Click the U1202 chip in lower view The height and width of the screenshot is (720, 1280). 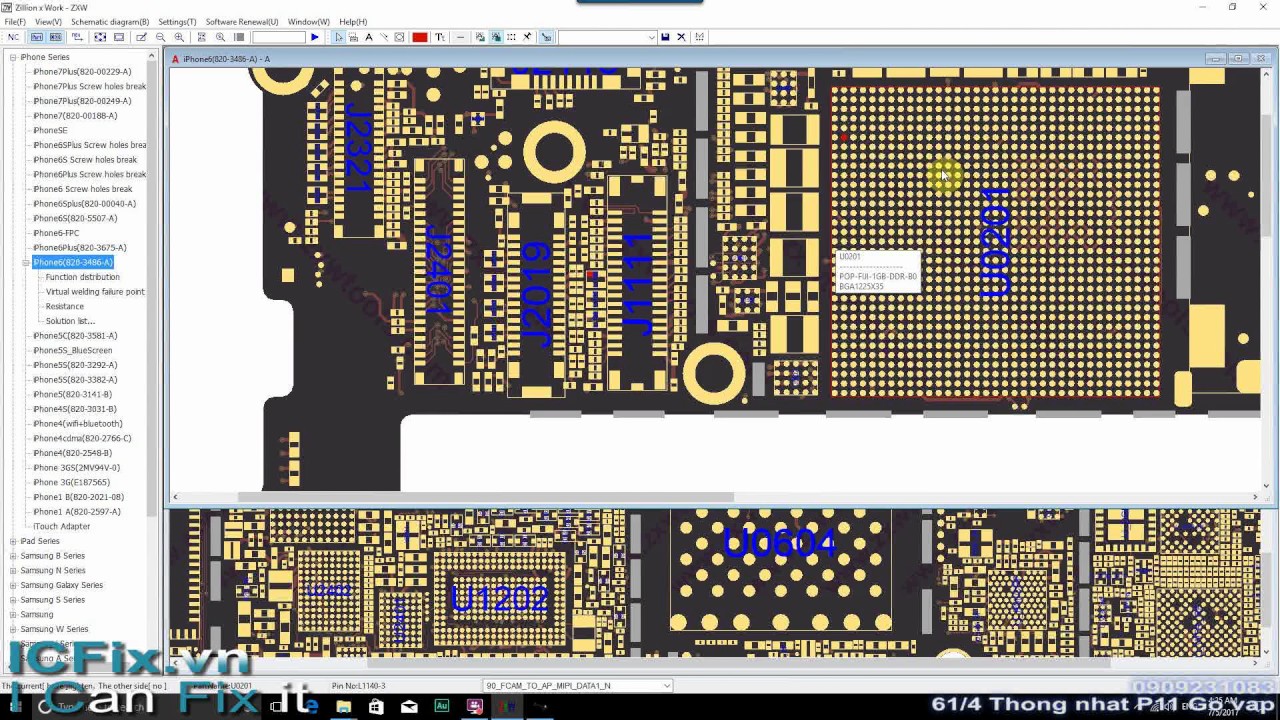(x=499, y=598)
